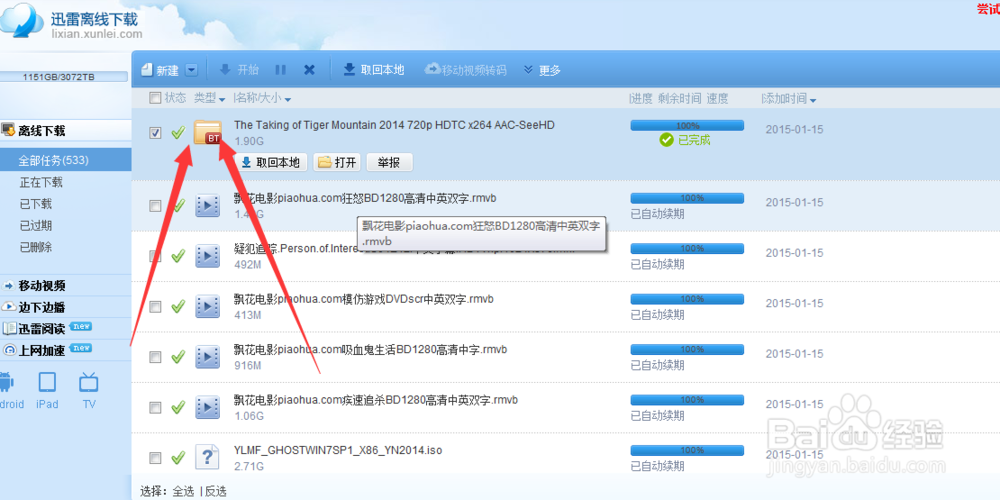Click green check status of 吸血鬼生活 task
This screenshot has width=1000, height=500.
(179, 356)
